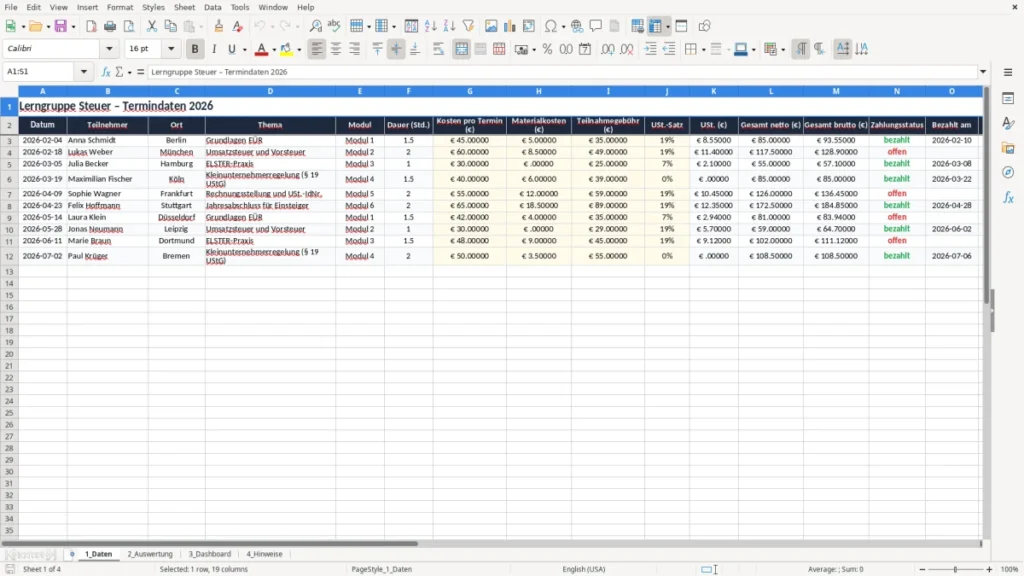Viewport: 1024px width, 576px height.
Task: Open the sidebar Navigator compass icon
Action: click(x=1008, y=172)
